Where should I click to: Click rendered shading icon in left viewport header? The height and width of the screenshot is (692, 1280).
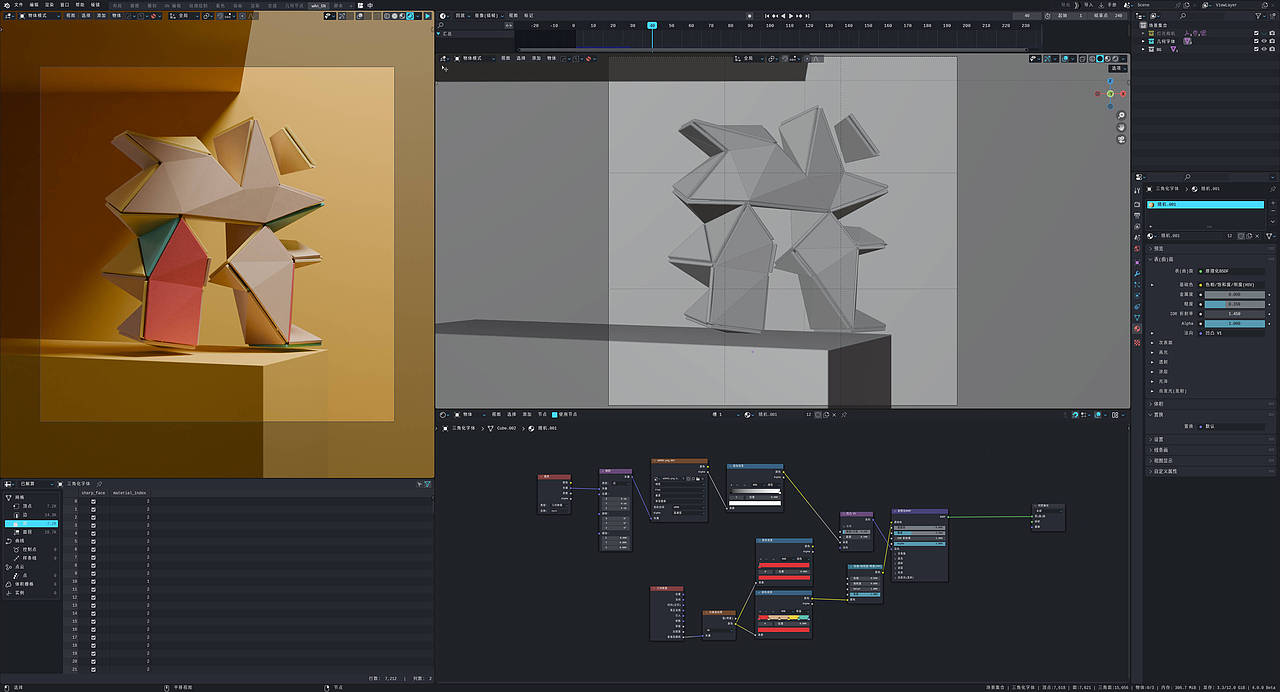tap(410, 16)
